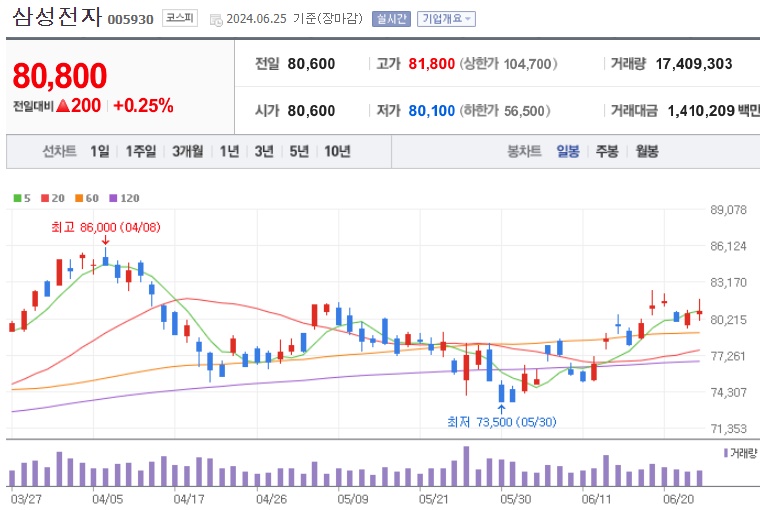Select the 3개월 line chart period

[188, 151]
